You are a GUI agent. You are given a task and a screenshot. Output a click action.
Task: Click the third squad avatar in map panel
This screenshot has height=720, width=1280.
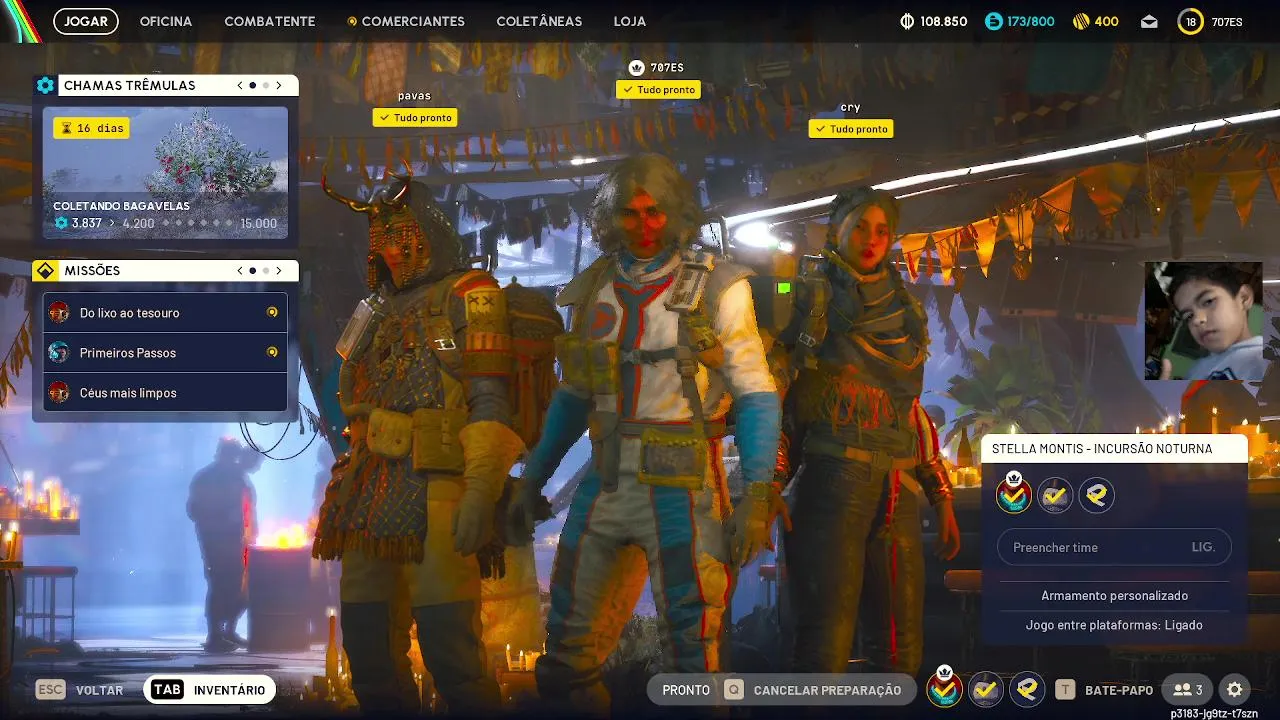(x=1097, y=495)
